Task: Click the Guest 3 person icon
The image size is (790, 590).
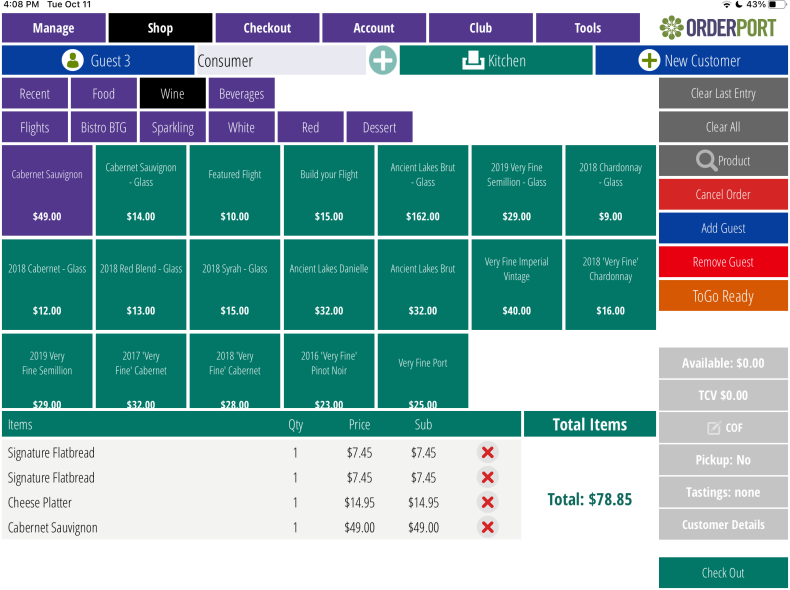Action: (73, 60)
